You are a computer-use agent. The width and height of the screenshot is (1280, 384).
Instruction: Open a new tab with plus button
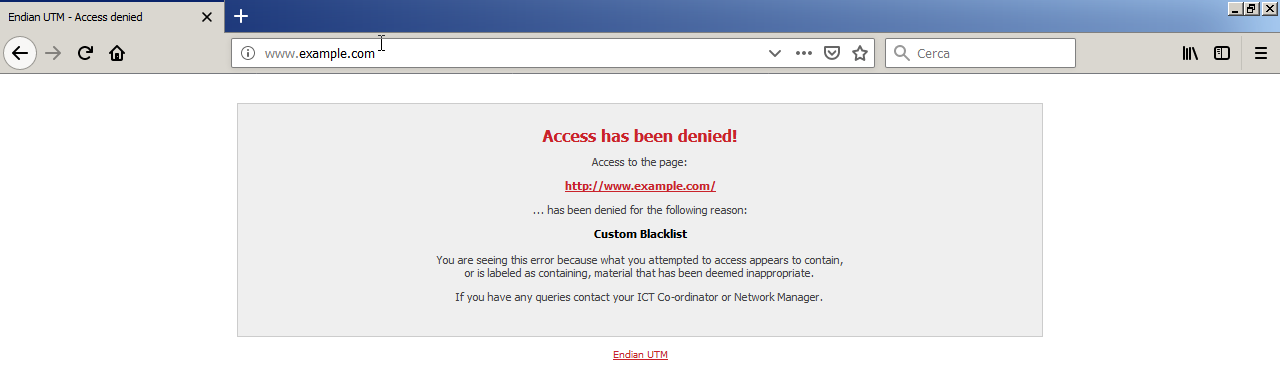(241, 16)
